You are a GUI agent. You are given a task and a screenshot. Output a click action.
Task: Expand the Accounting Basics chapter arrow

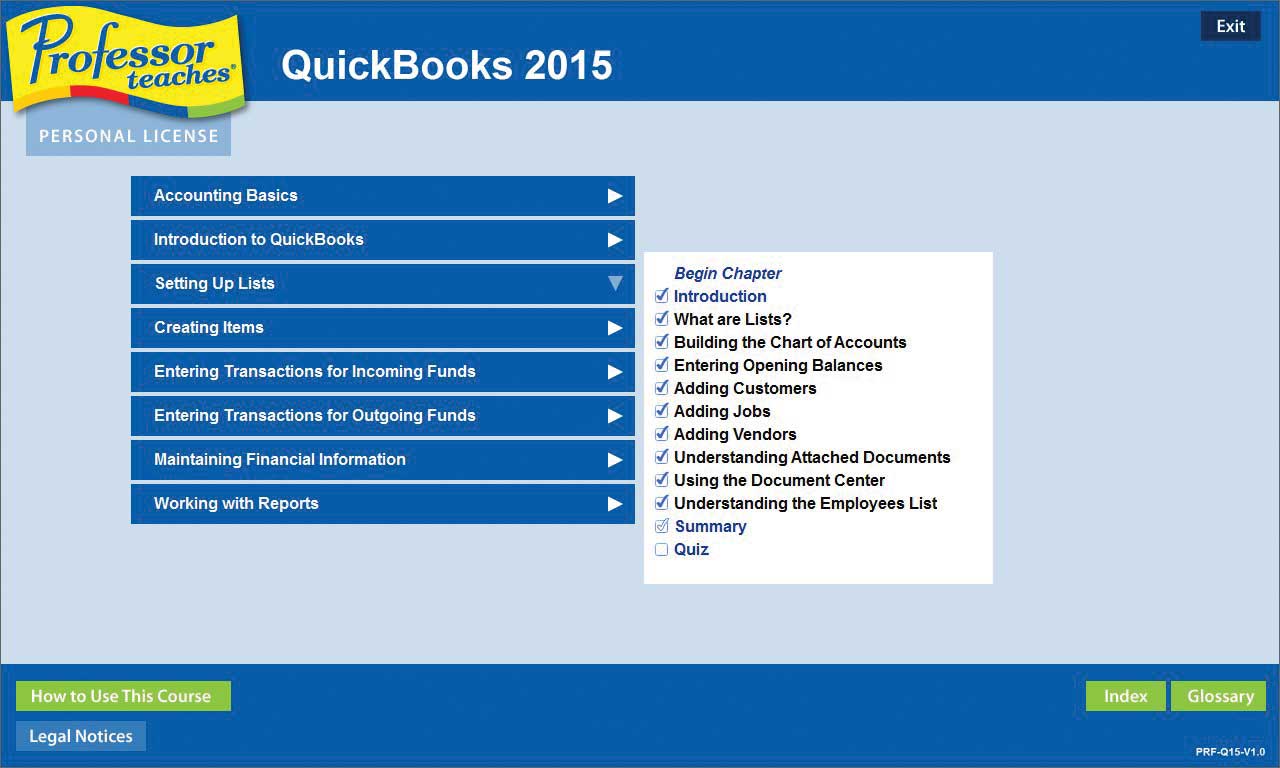(615, 196)
